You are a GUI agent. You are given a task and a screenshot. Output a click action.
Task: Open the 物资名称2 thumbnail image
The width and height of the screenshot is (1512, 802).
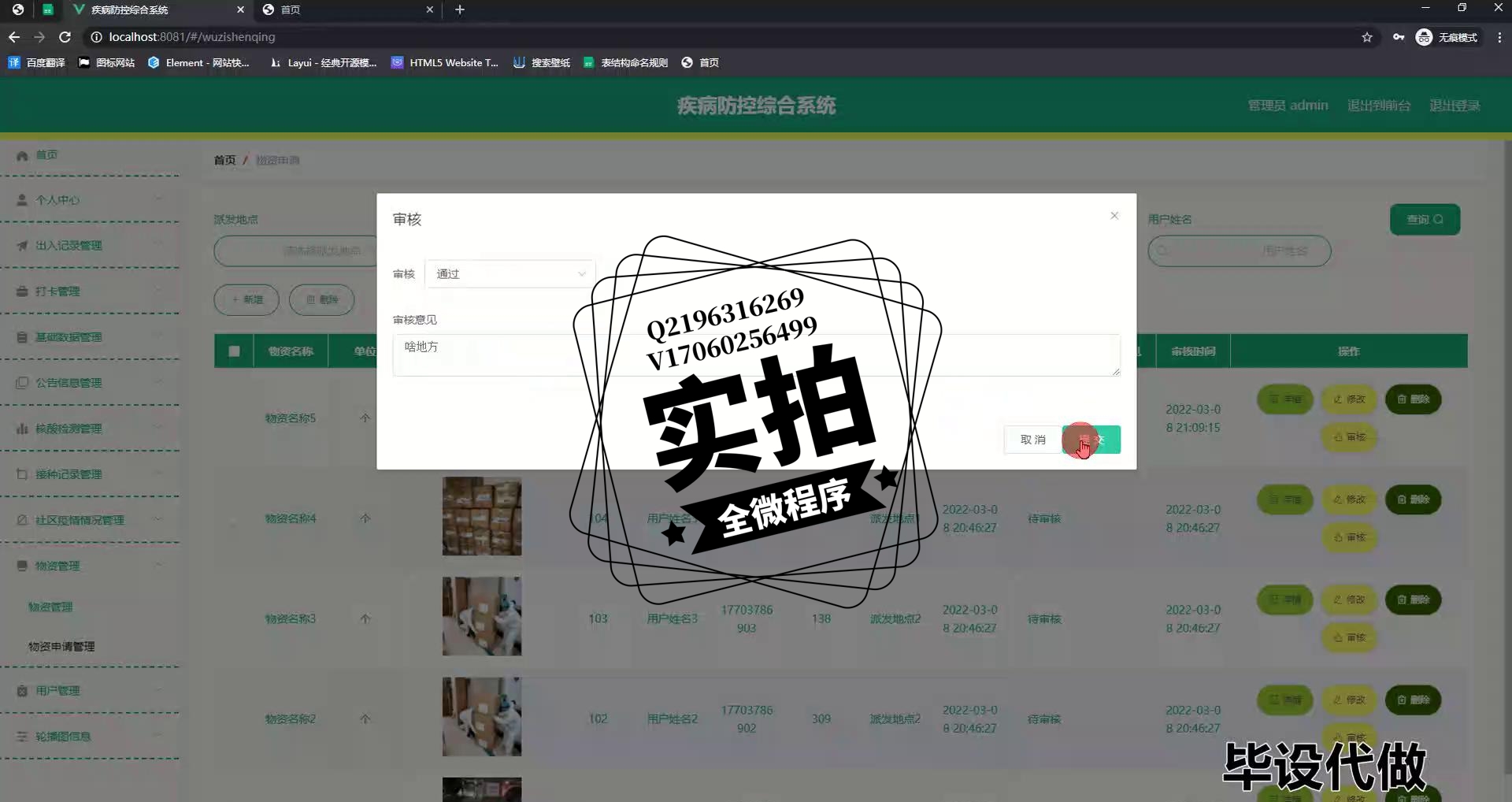[481, 716]
